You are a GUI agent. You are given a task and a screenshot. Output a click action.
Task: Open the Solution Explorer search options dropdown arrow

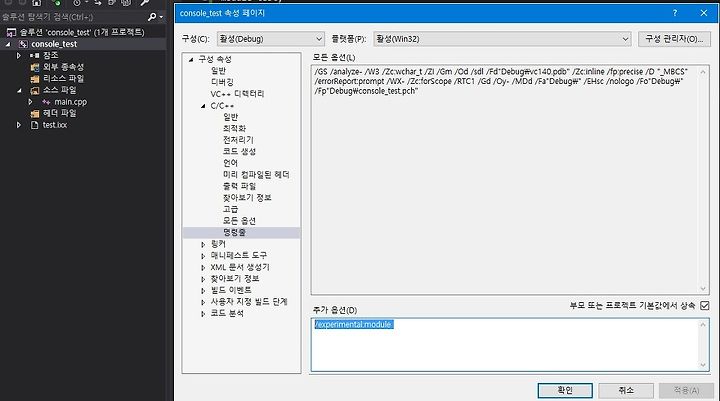[161, 17]
